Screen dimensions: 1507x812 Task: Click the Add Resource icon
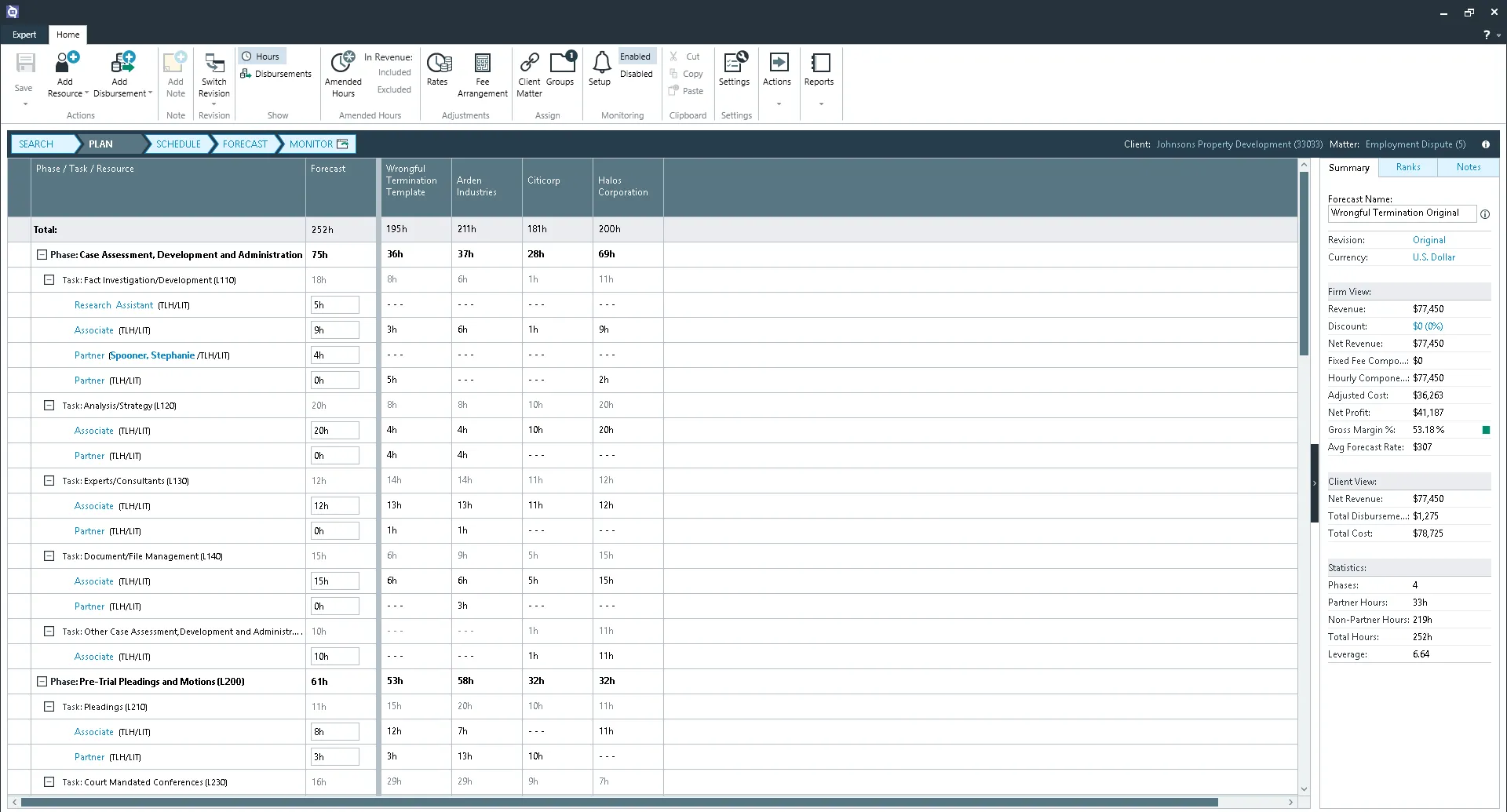[x=66, y=63]
